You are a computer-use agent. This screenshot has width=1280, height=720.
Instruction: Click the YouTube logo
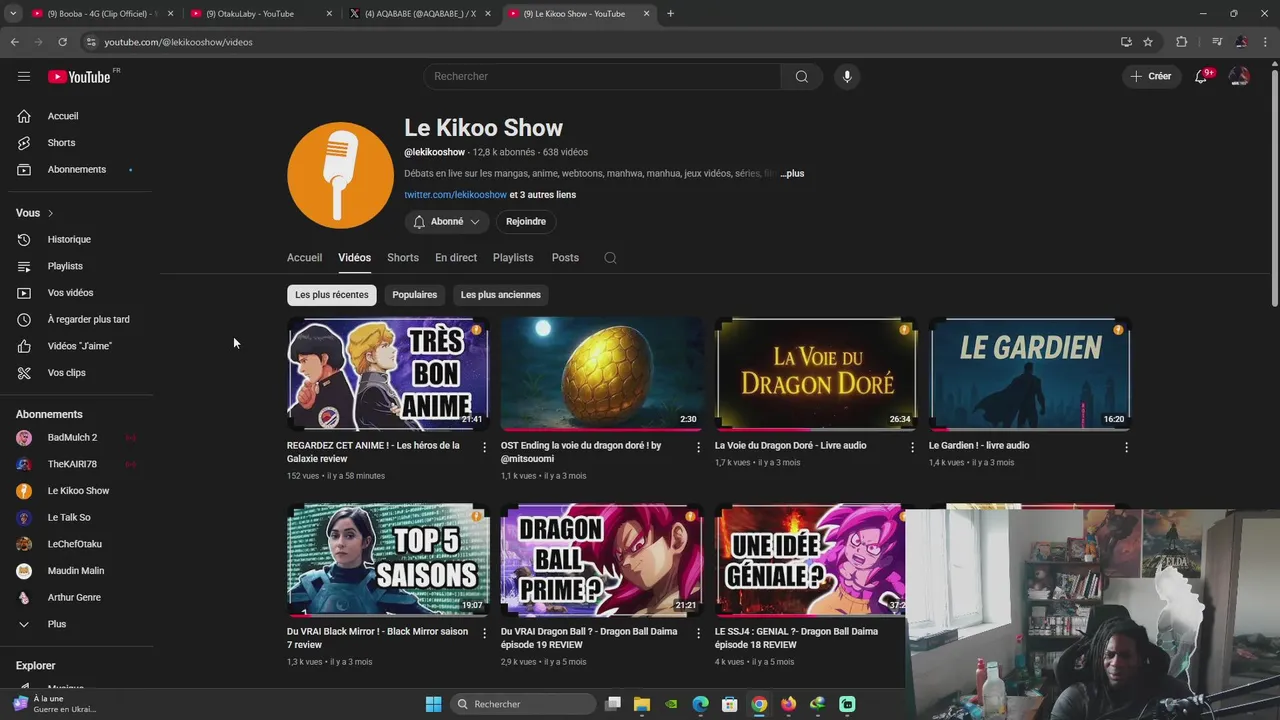pyautogui.click(x=79, y=77)
